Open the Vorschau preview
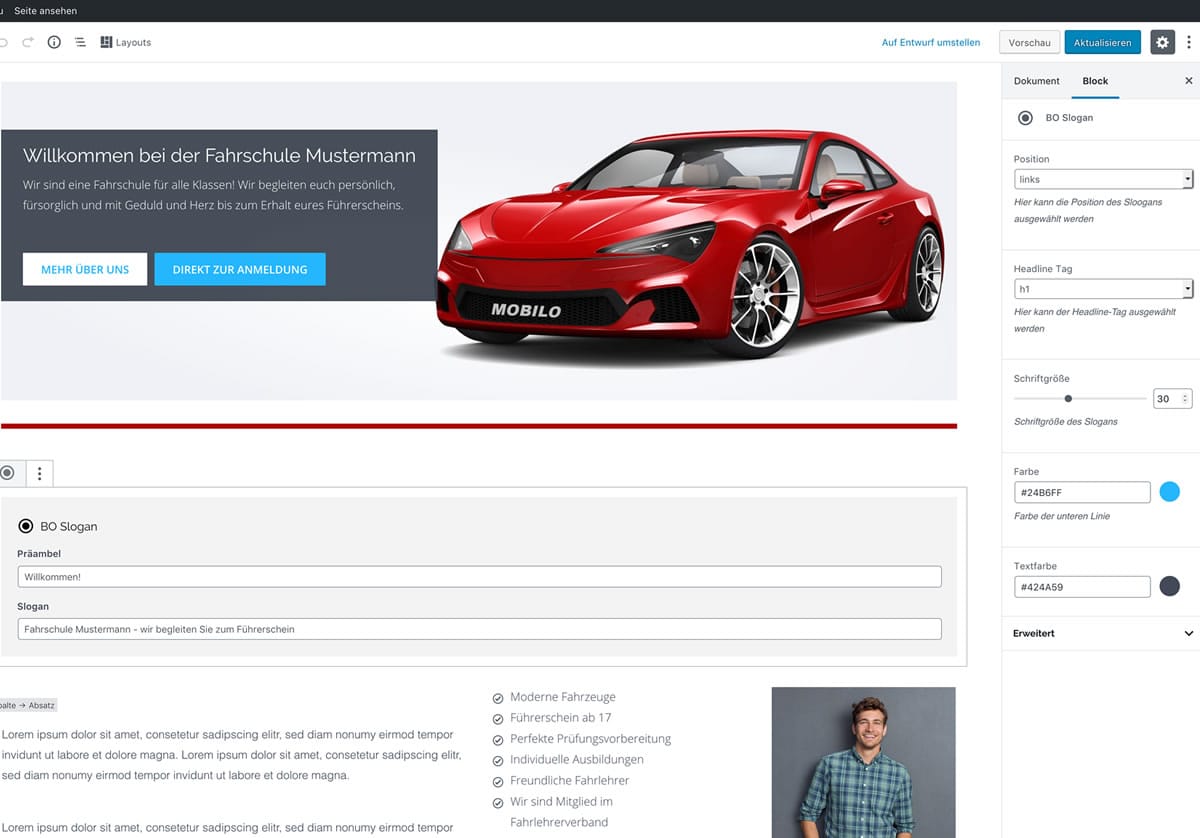The height and width of the screenshot is (838, 1200). (x=1029, y=42)
